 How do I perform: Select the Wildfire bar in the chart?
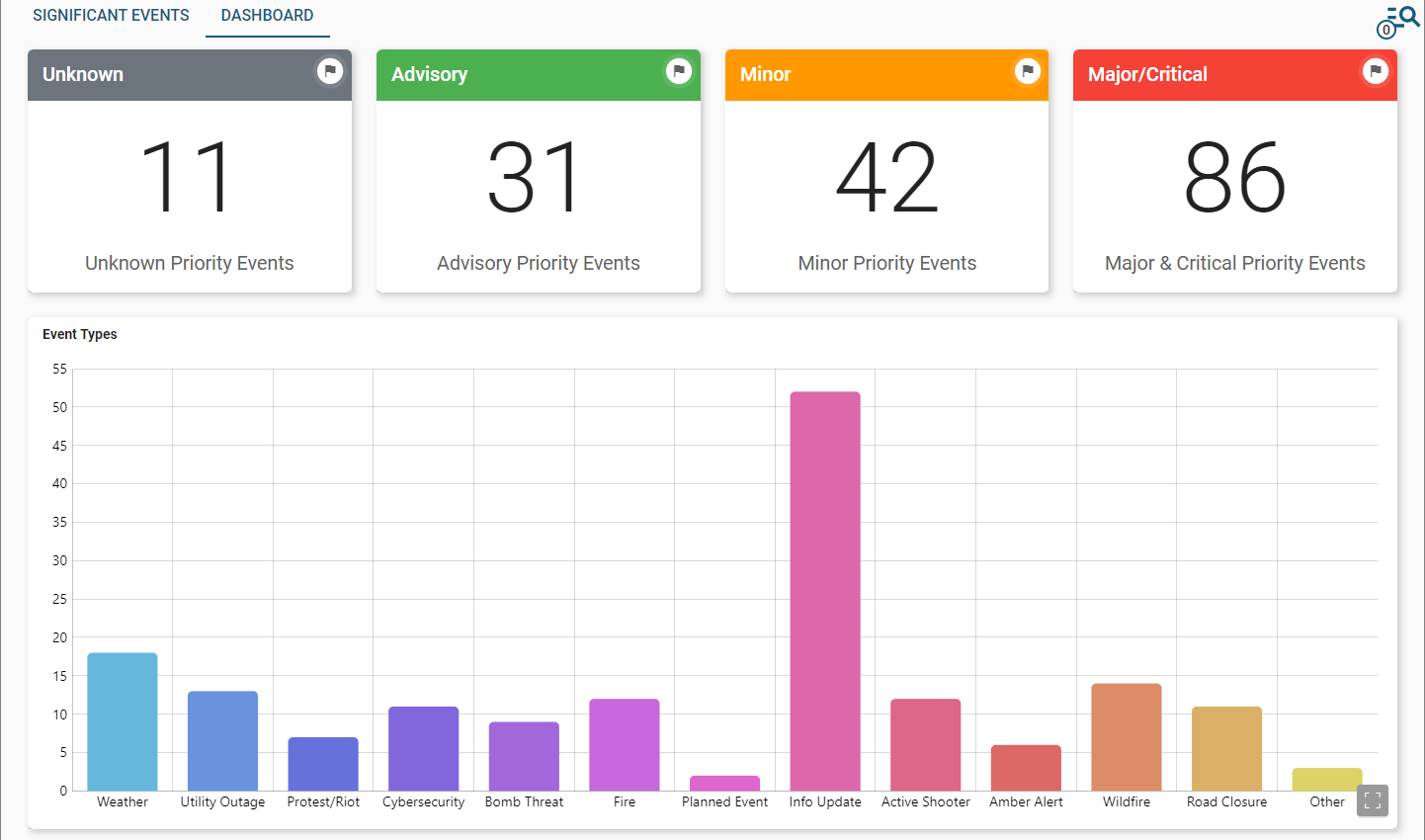[1127, 736]
